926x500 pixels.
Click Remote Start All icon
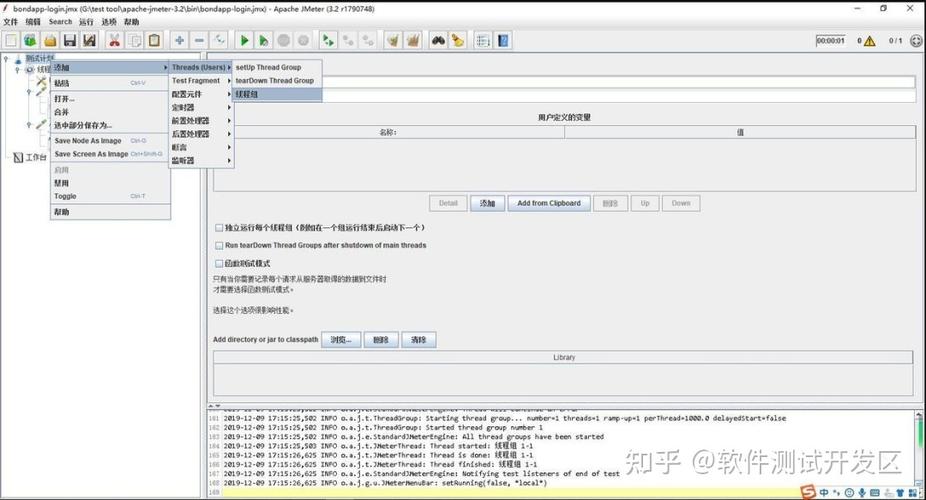pyautogui.click(x=328, y=40)
